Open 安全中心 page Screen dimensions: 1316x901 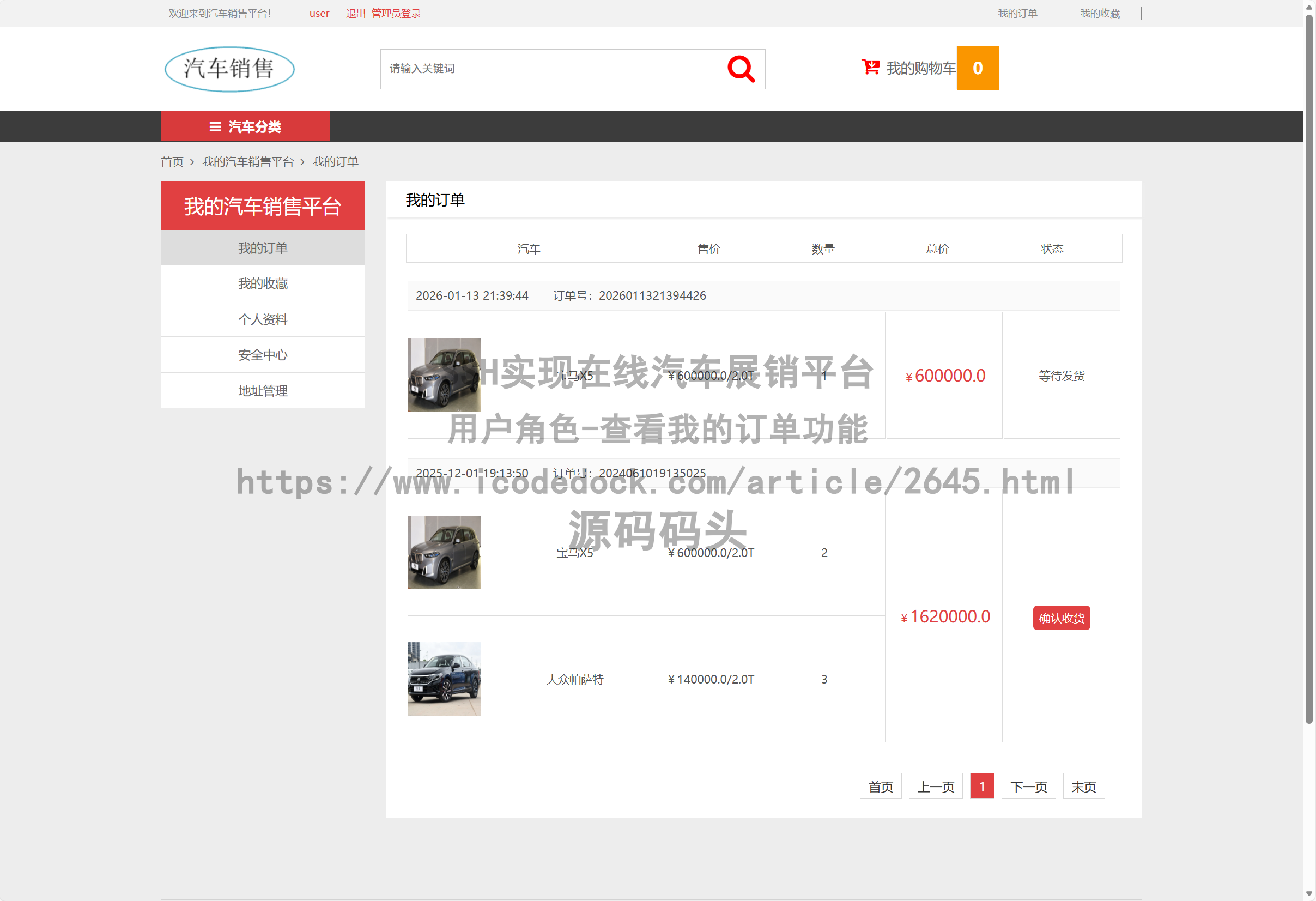[x=263, y=354]
